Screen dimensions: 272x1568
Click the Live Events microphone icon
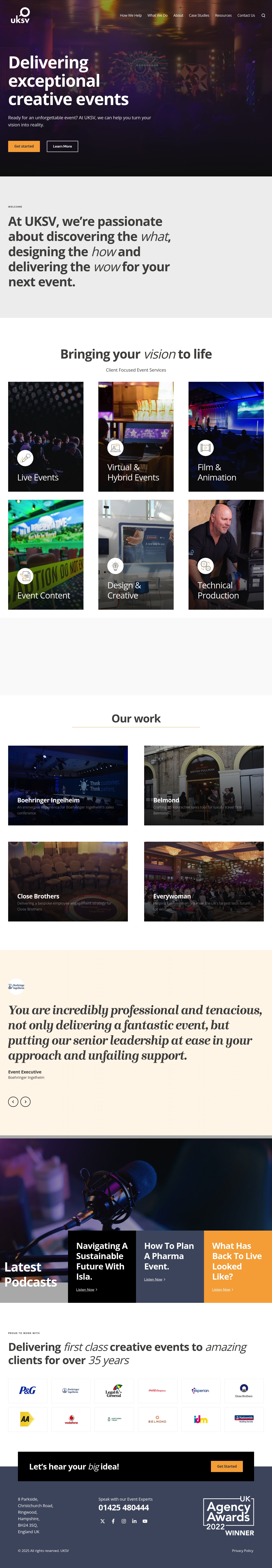25,458
